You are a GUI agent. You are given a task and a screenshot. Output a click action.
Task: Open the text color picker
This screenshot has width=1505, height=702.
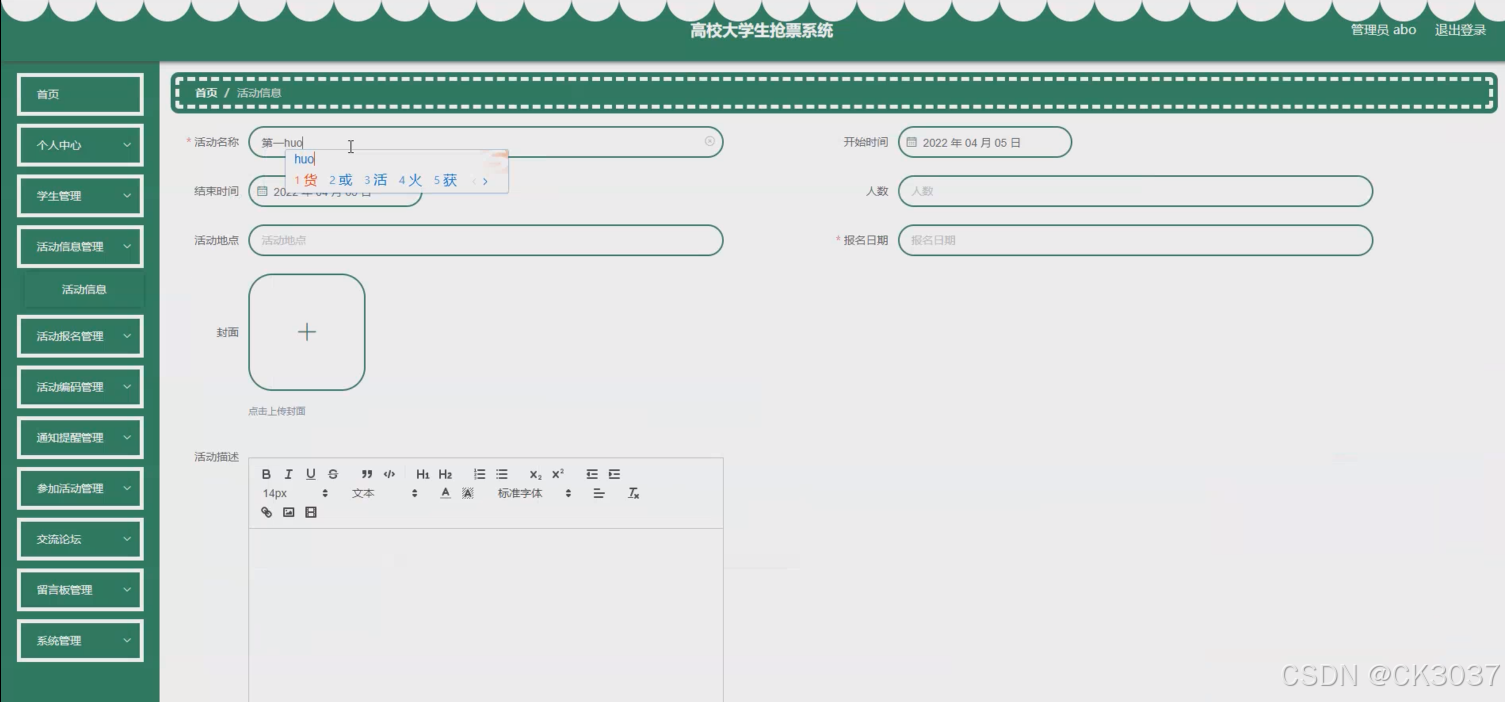click(445, 493)
